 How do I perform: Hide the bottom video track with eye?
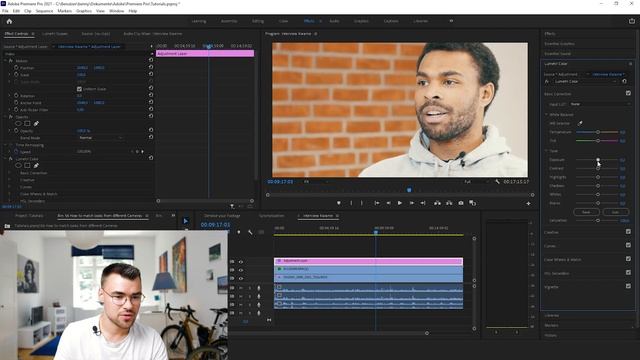click(241, 278)
